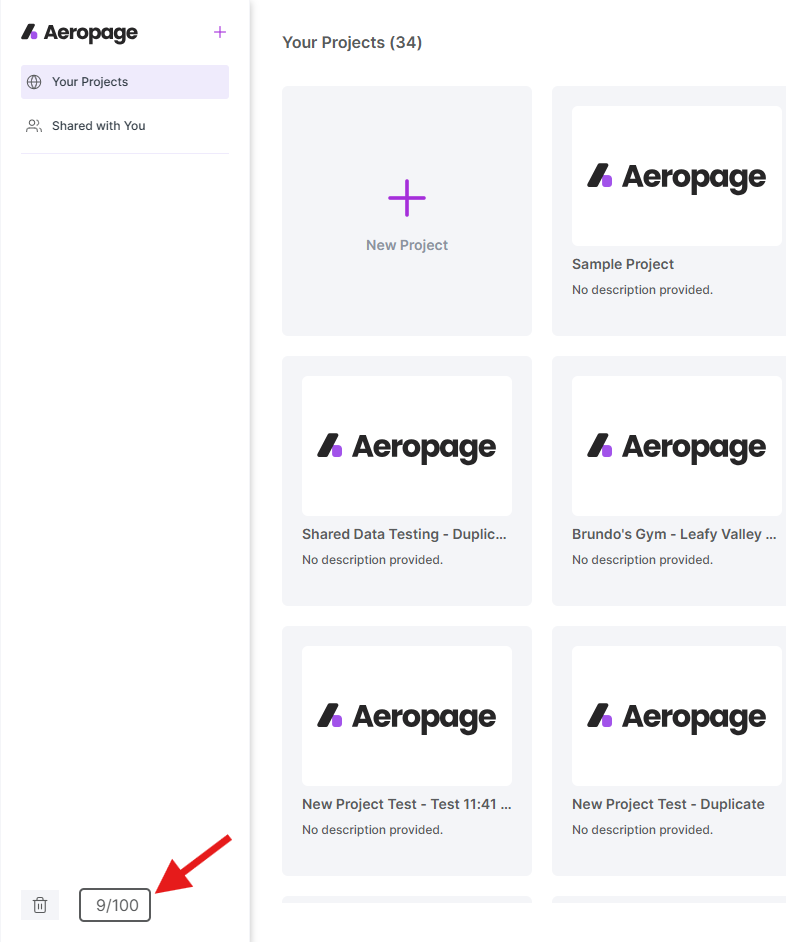This screenshot has width=786, height=942.
Task: Click the large plus icon for New Project
Action: 407,198
